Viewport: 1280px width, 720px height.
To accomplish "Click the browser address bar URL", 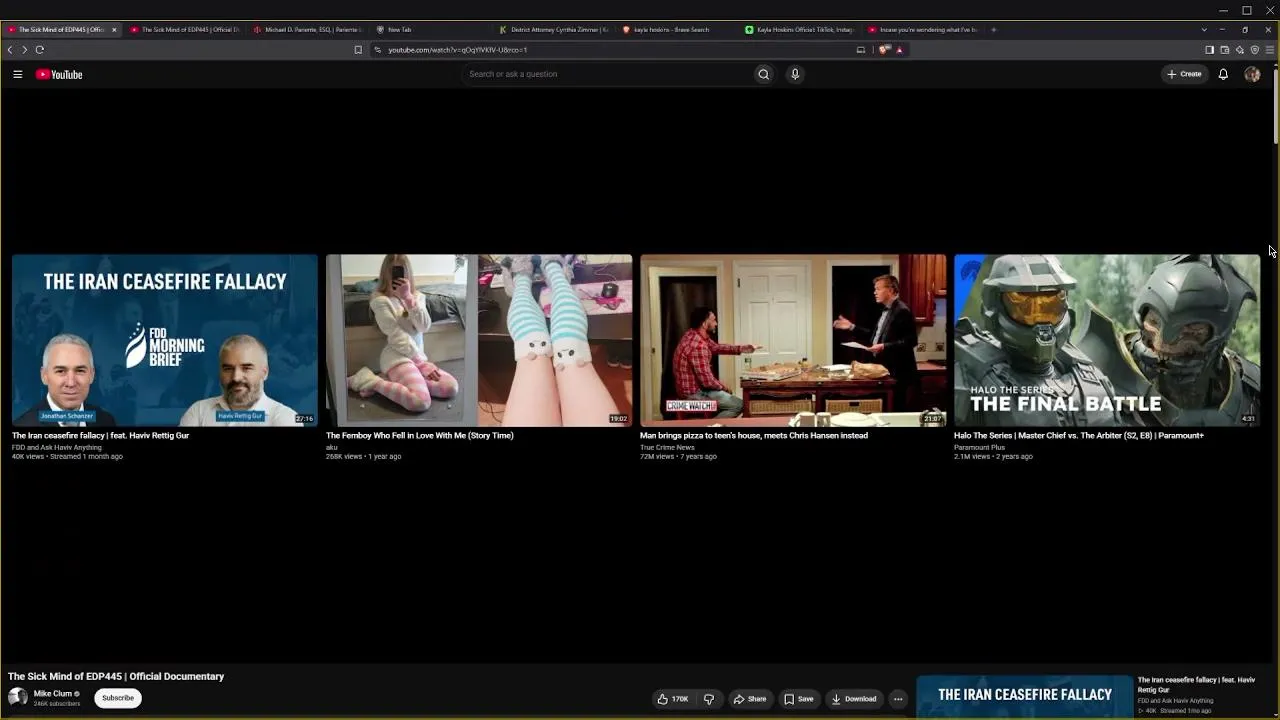I will (458, 50).
